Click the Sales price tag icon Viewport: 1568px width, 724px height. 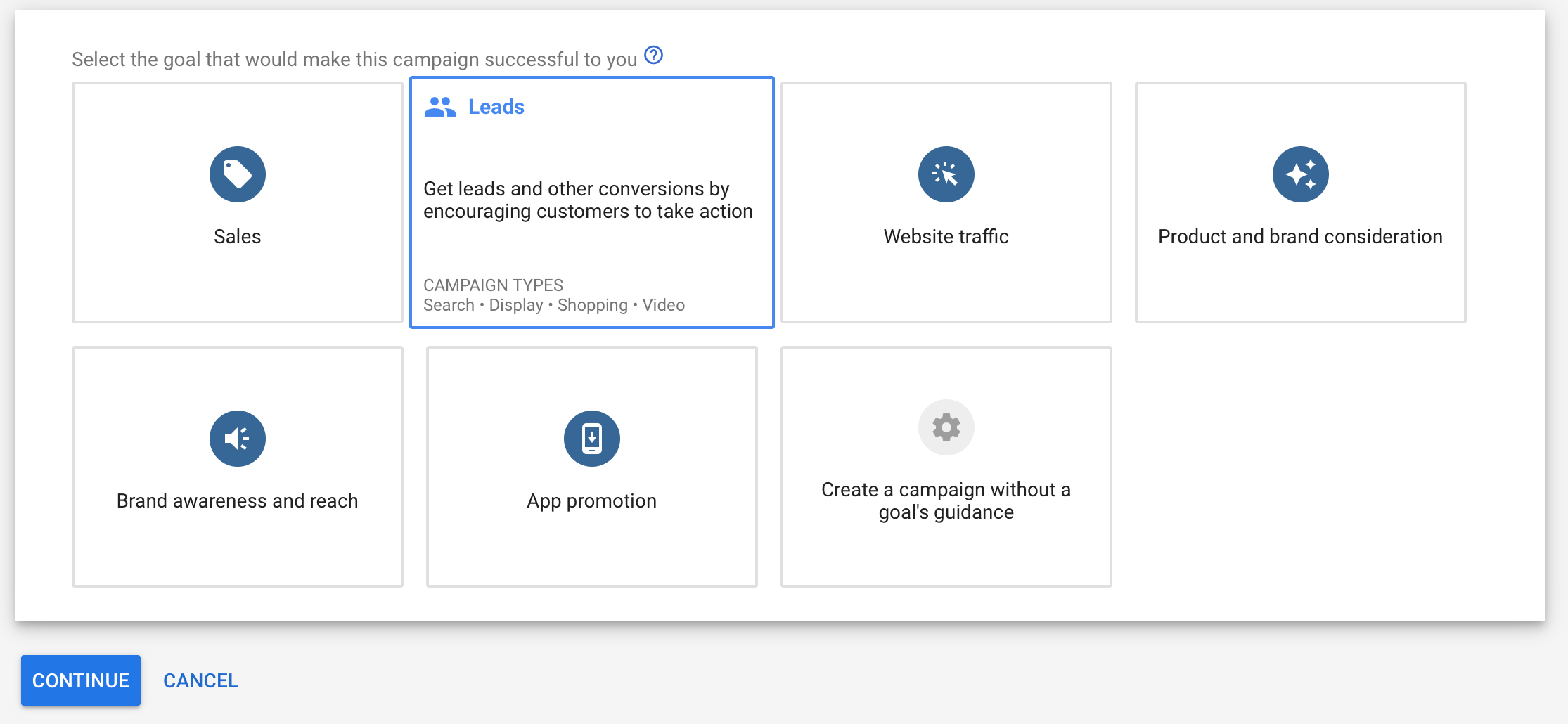pos(237,174)
